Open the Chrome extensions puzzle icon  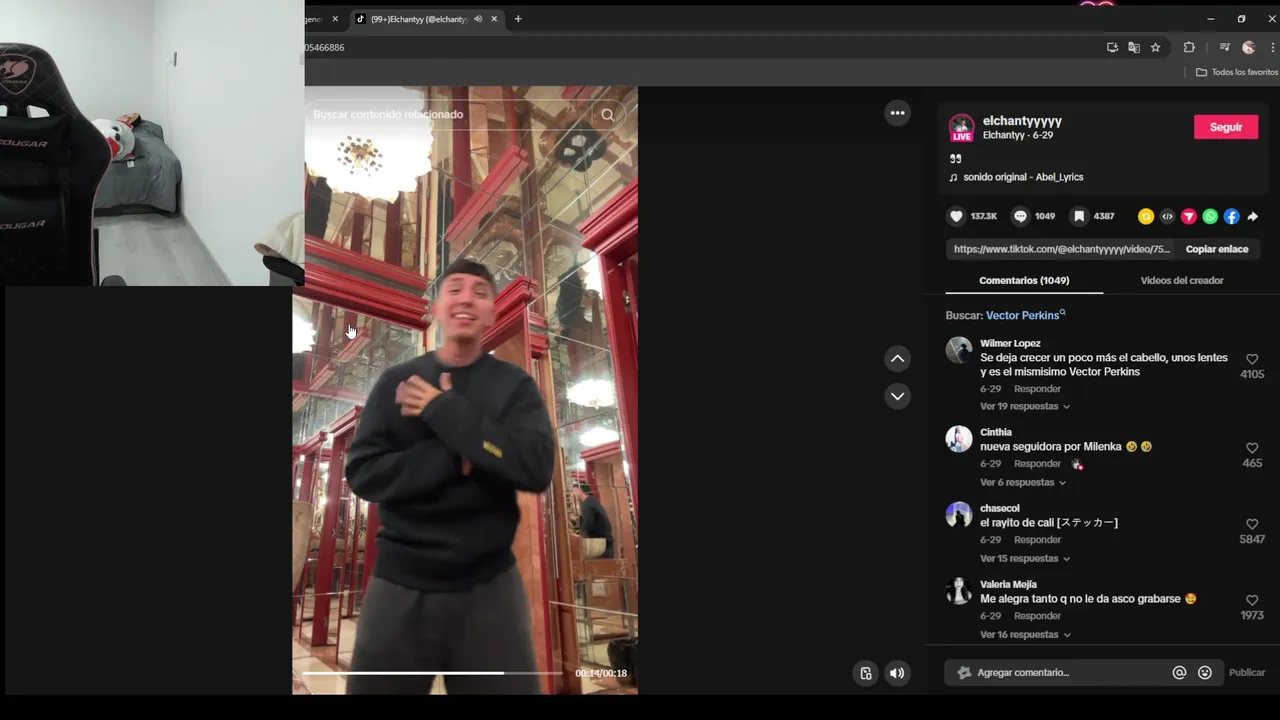pos(1189,47)
